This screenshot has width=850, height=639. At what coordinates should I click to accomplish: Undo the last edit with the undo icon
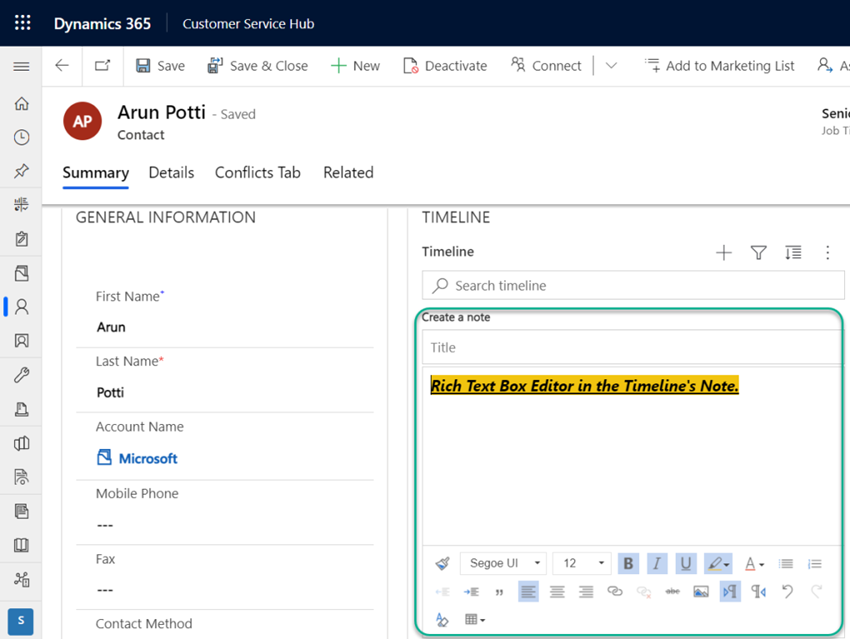[x=787, y=591]
